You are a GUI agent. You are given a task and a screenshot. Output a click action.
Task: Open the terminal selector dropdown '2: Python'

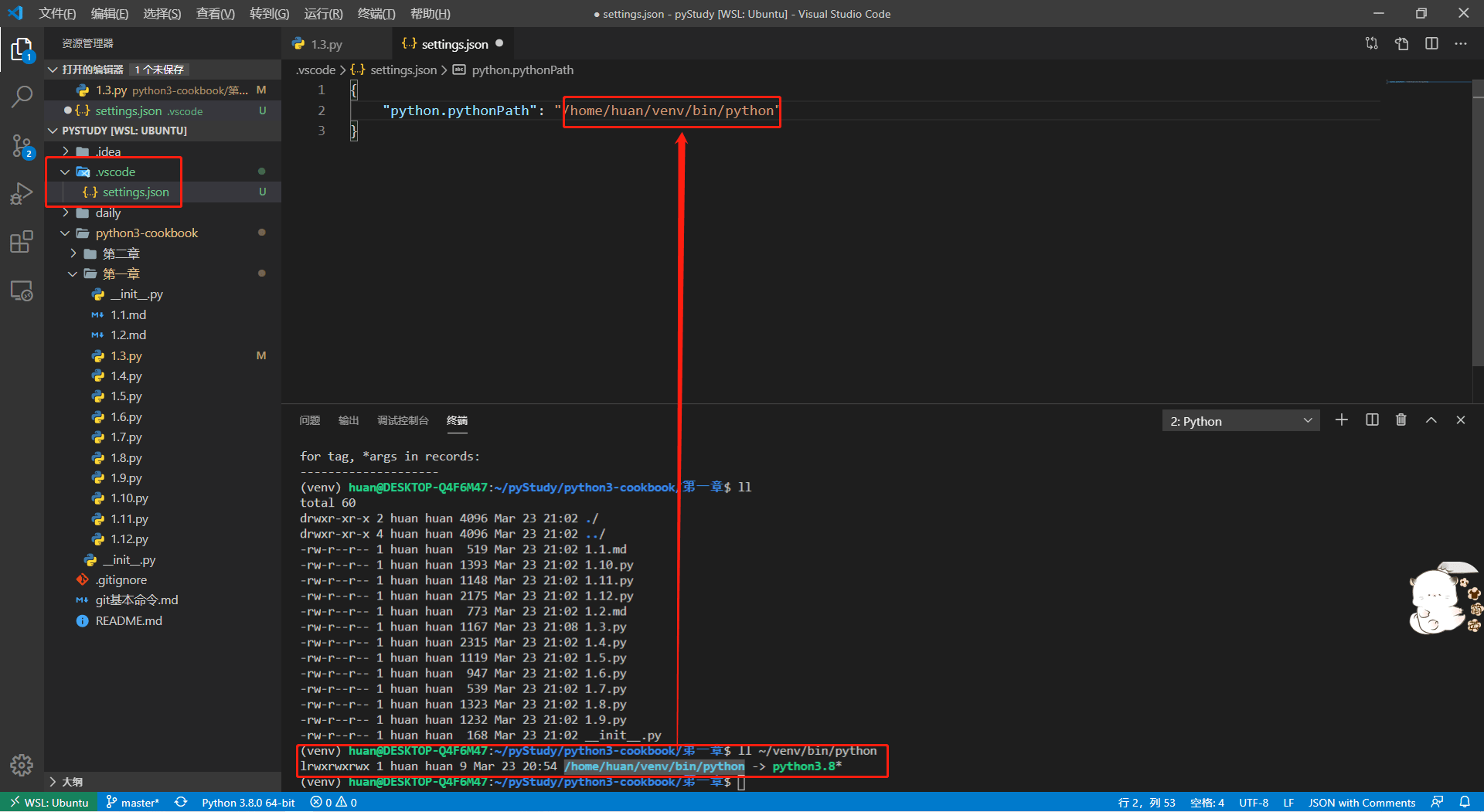point(1240,421)
